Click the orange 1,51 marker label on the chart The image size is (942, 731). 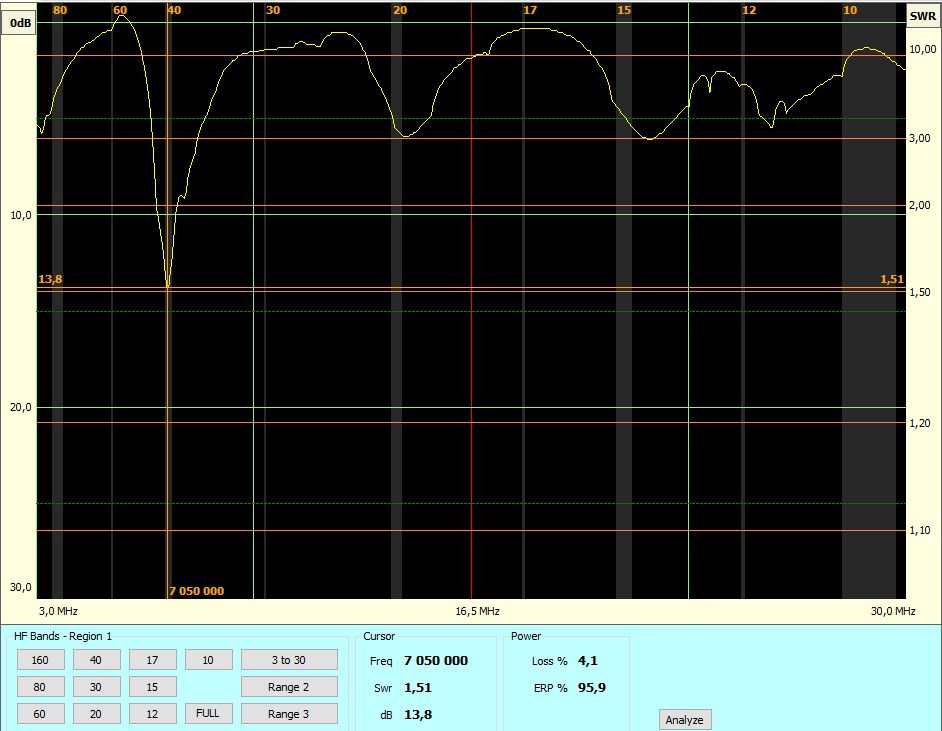pos(892,279)
